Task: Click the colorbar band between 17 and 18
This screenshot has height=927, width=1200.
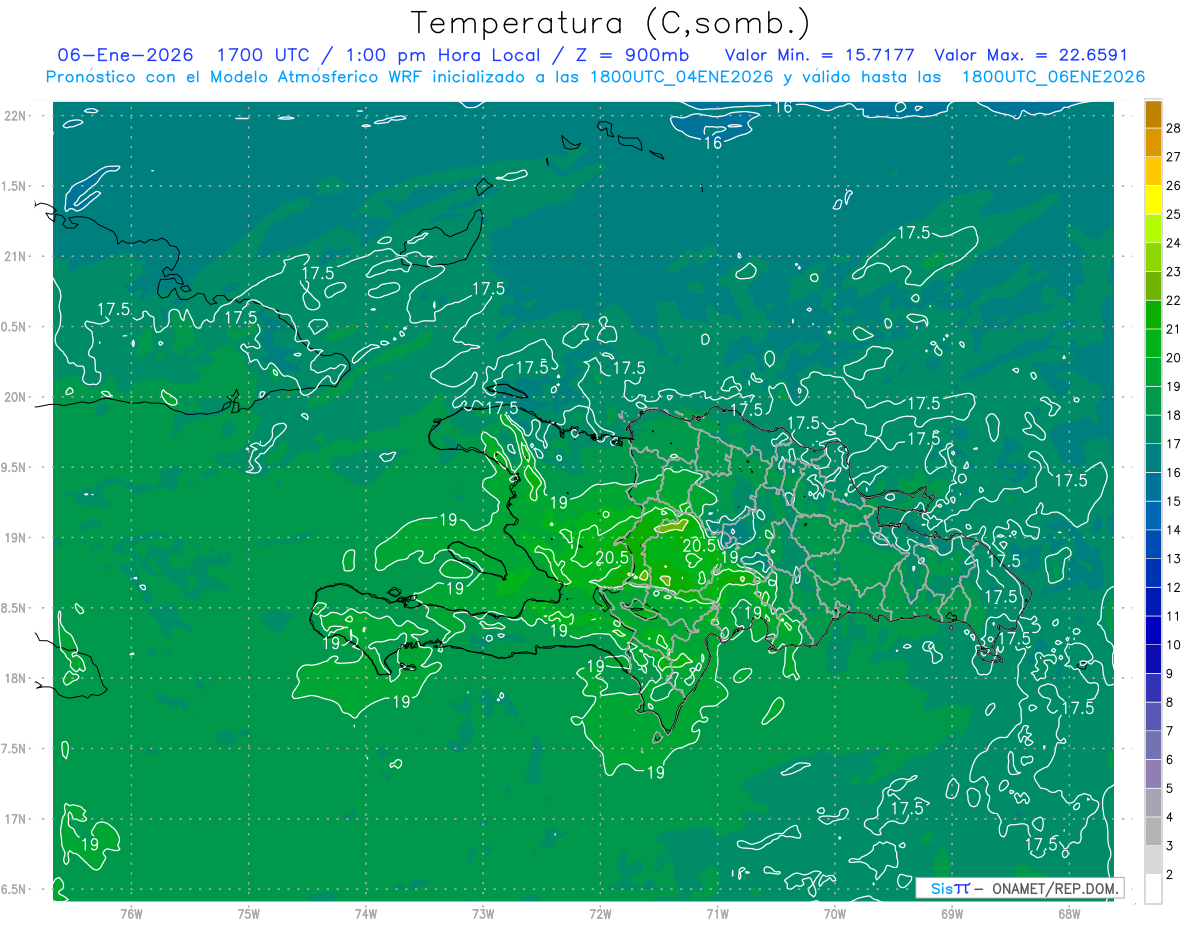Action: point(1153,430)
